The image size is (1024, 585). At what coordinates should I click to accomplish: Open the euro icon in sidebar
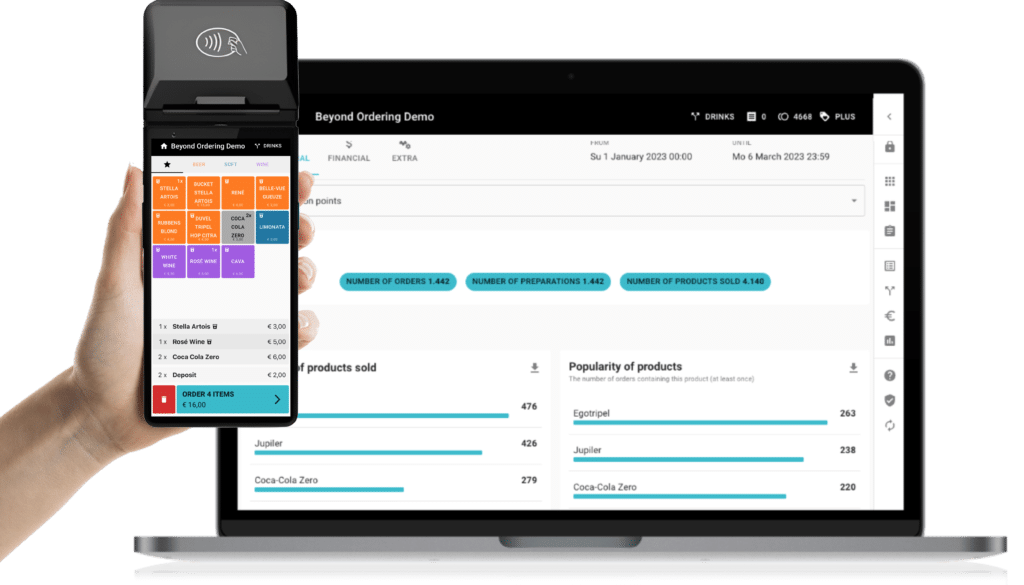pyautogui.click(x=889, y=316)
